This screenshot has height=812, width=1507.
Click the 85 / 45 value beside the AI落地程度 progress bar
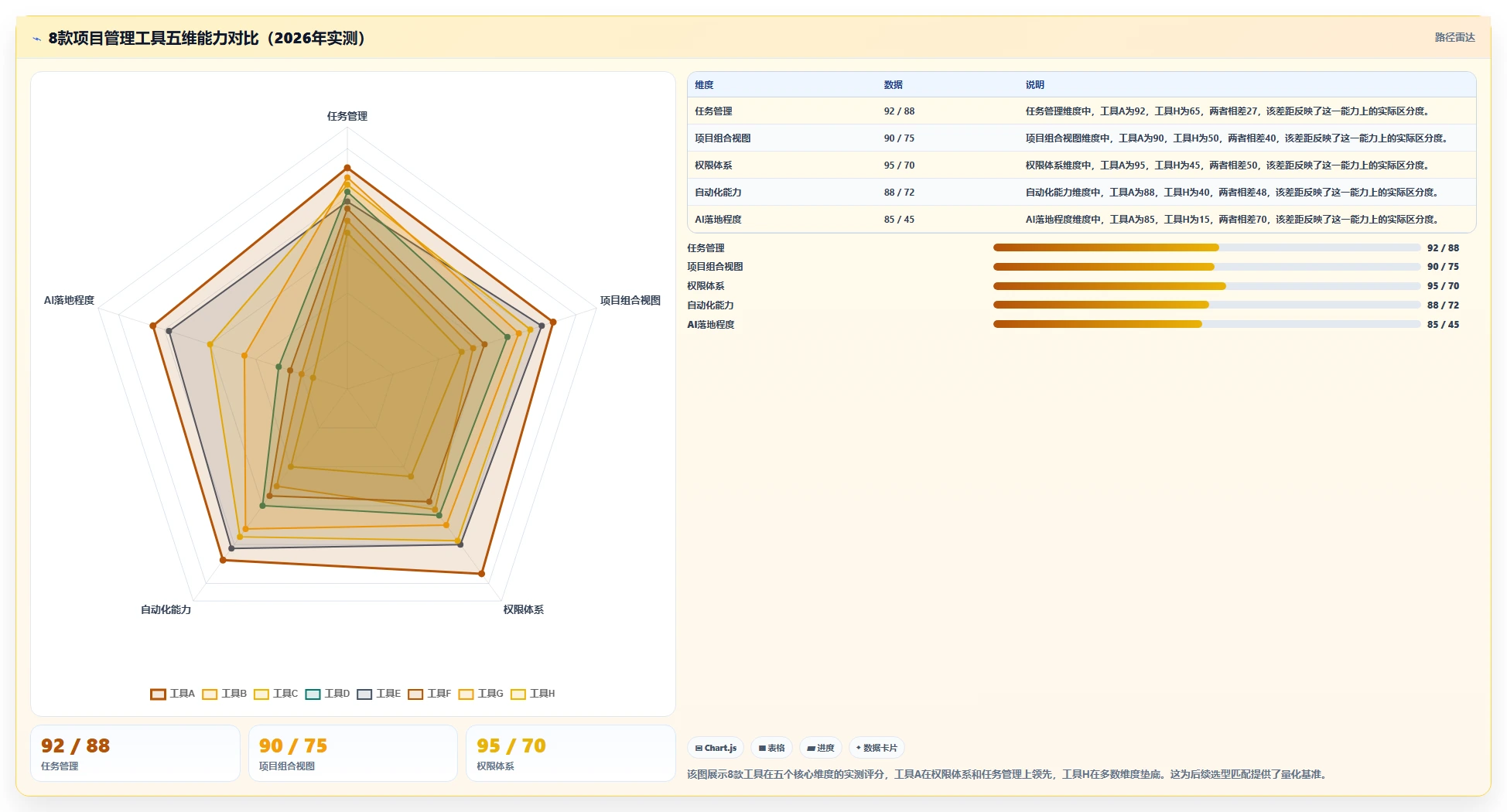tap(1443, 324)
